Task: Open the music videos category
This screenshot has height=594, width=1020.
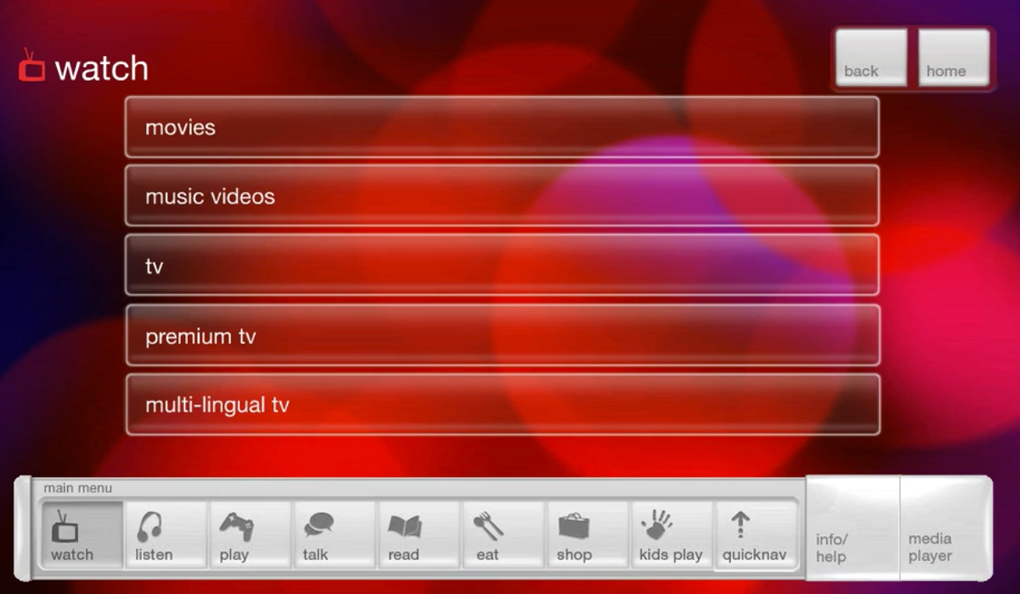Action: point(500,196)
